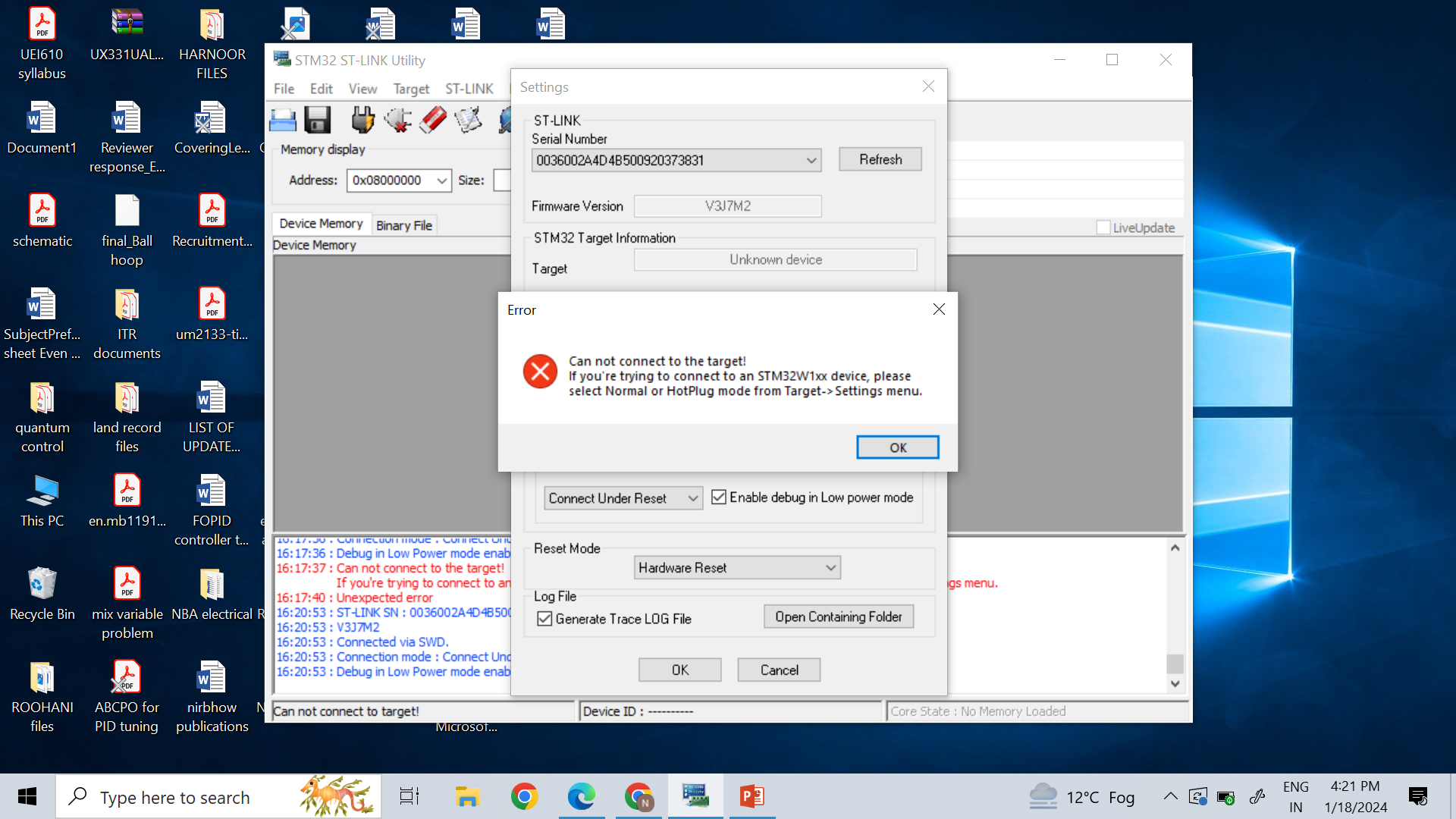Click the Connect to target plug icon
Viewport: 1456px width, 819px height.
362,120
